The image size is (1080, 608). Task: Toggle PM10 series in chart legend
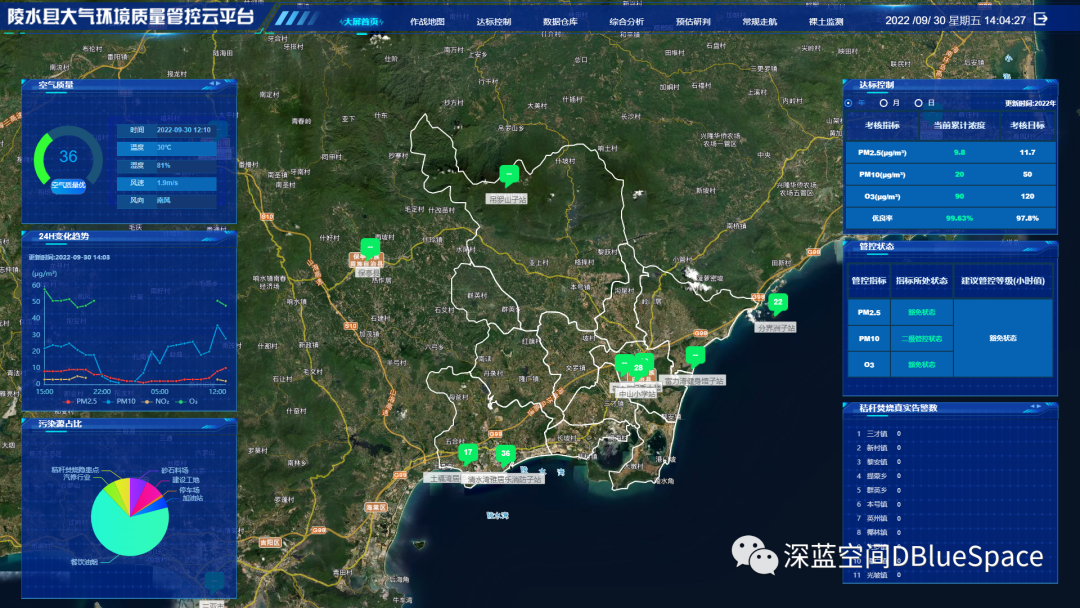[121, 401]
